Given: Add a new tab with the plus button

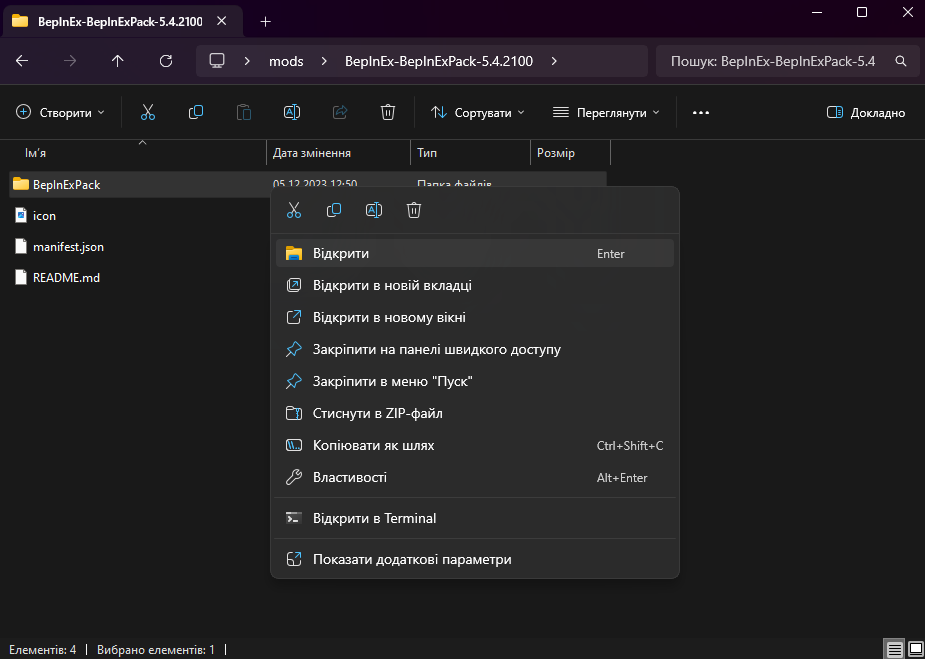Looking at the screenshot, I should (266, 22).
